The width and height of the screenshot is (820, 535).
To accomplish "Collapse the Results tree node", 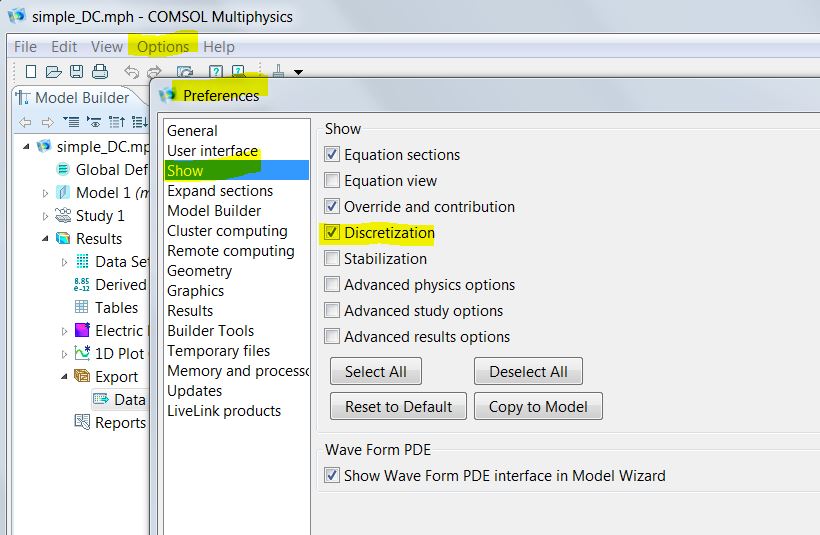I will [45, 239].
